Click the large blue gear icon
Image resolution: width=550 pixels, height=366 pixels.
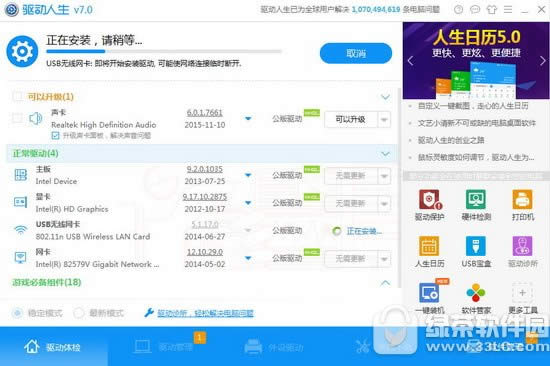pos(22,52)
